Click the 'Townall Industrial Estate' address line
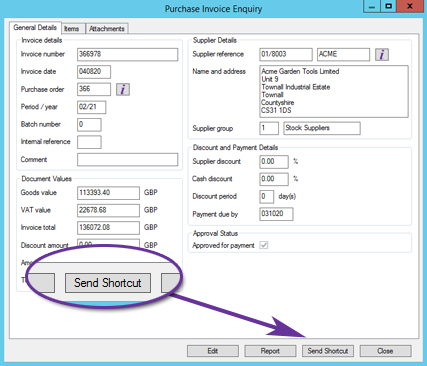427x366 pixels. tap(296, 87)
